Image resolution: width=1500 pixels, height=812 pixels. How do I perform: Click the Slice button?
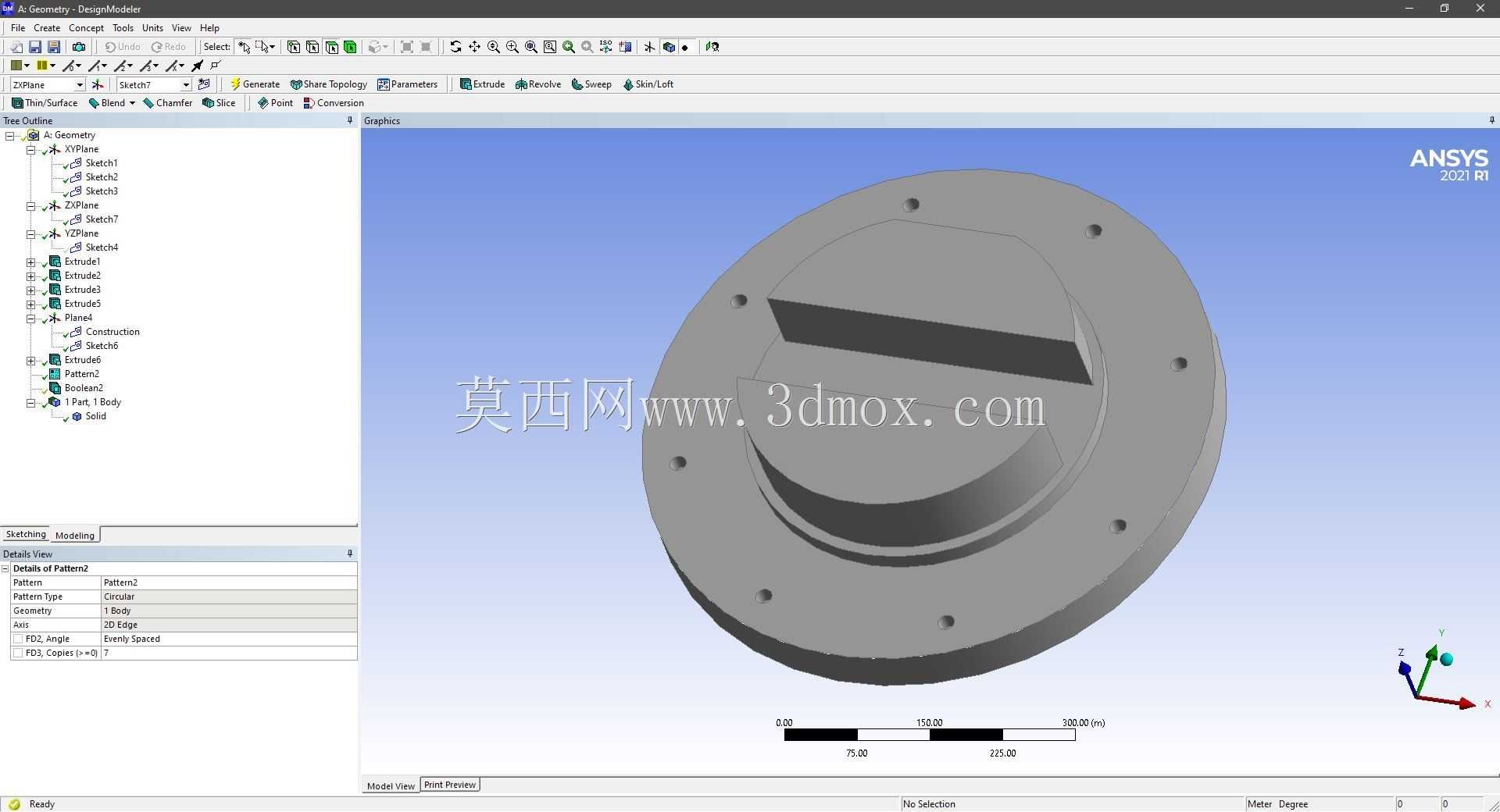click(x=219, y=103)
